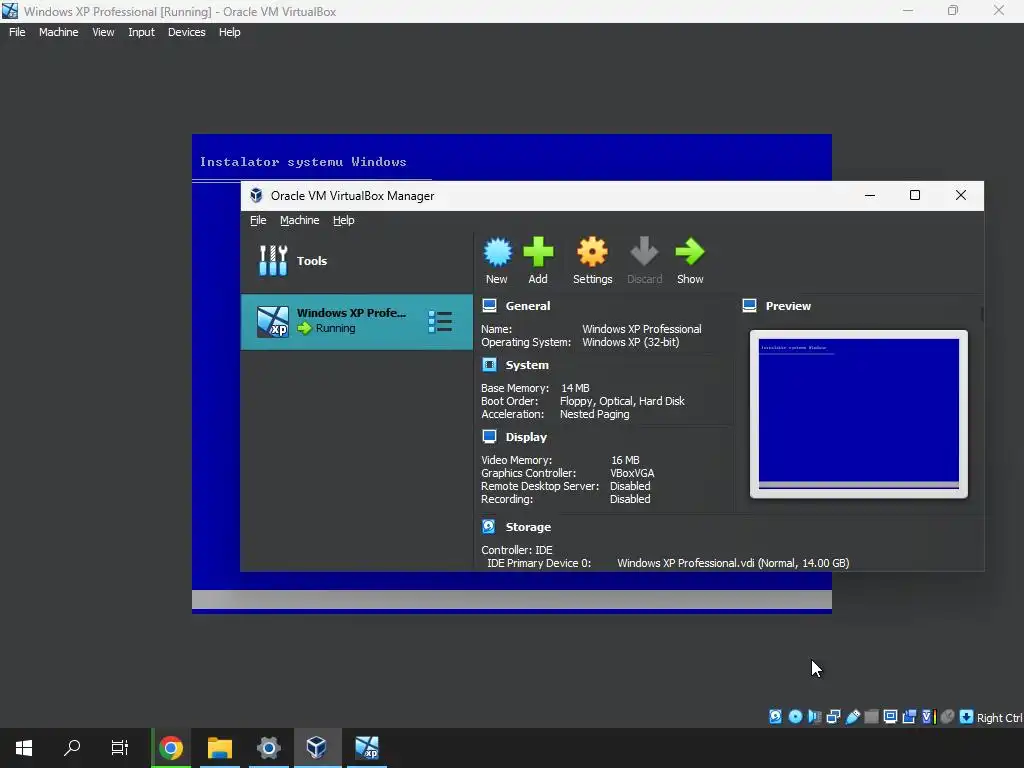
Task: Minimize the VirtualBox Manager window
Action: coord(870,195)
